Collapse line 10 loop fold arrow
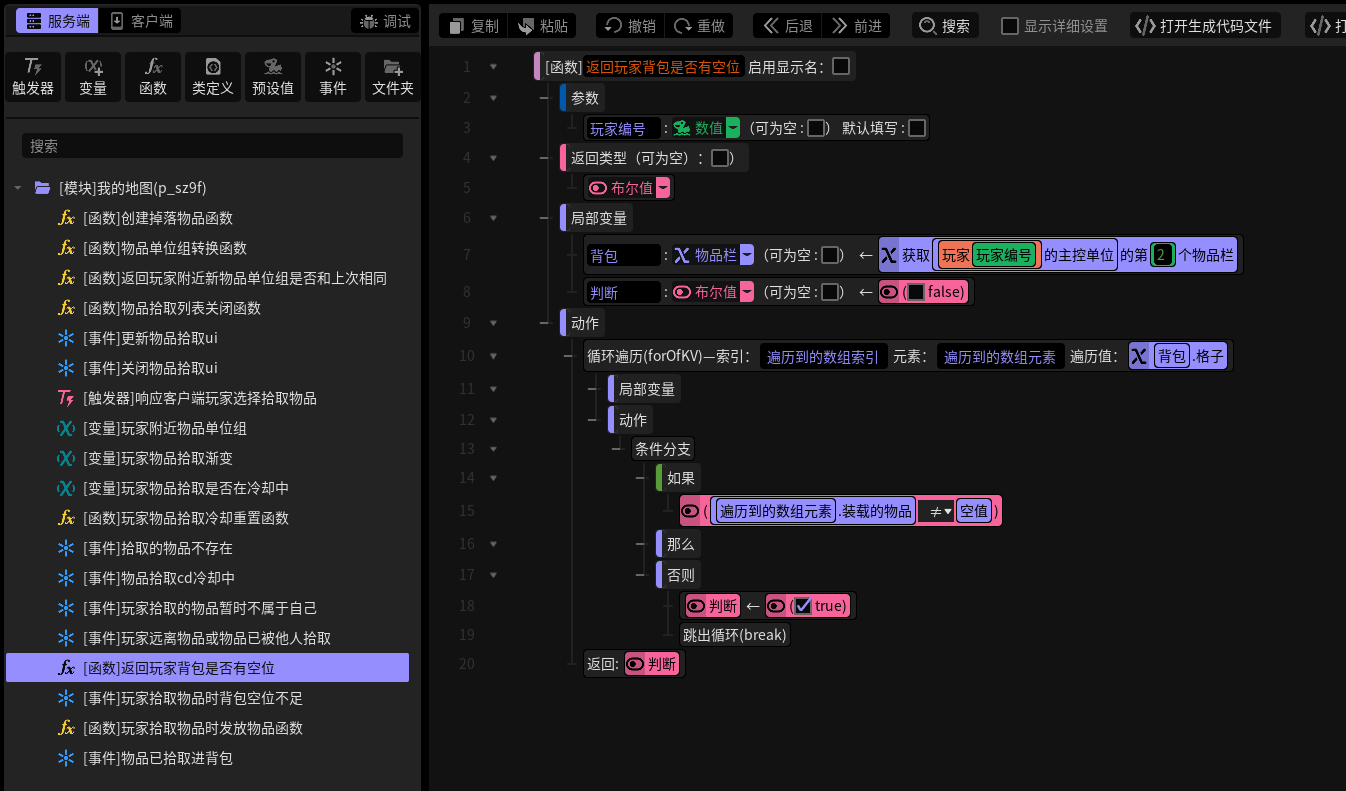The height and width of the screenshot is (791, 1346). coord(493,355)
